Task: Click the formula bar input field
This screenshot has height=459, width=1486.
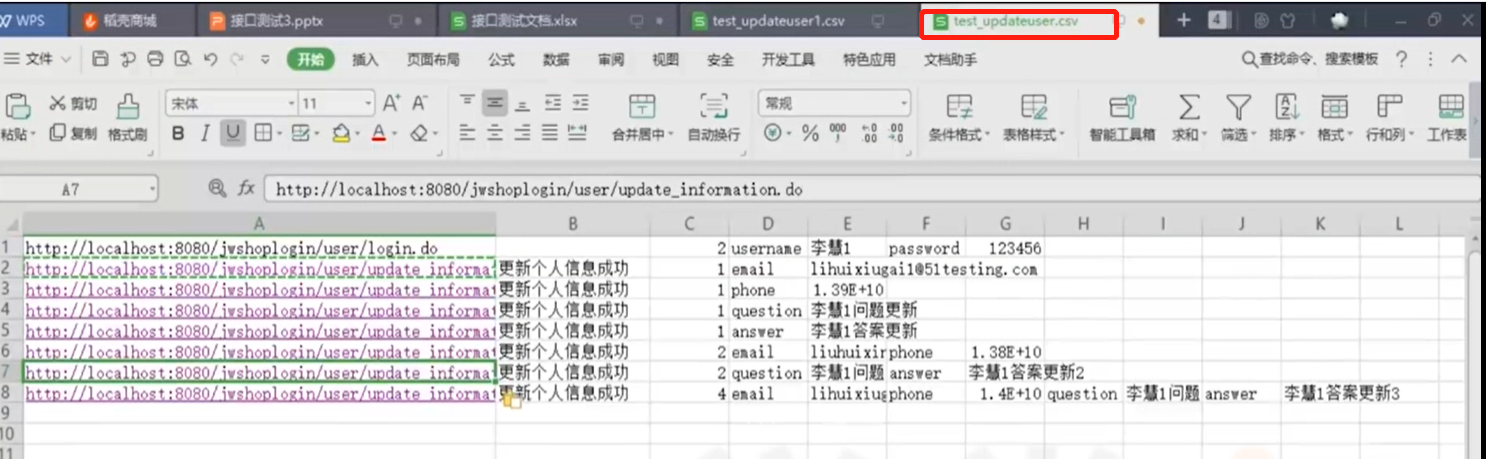Action: click(870, 188)
